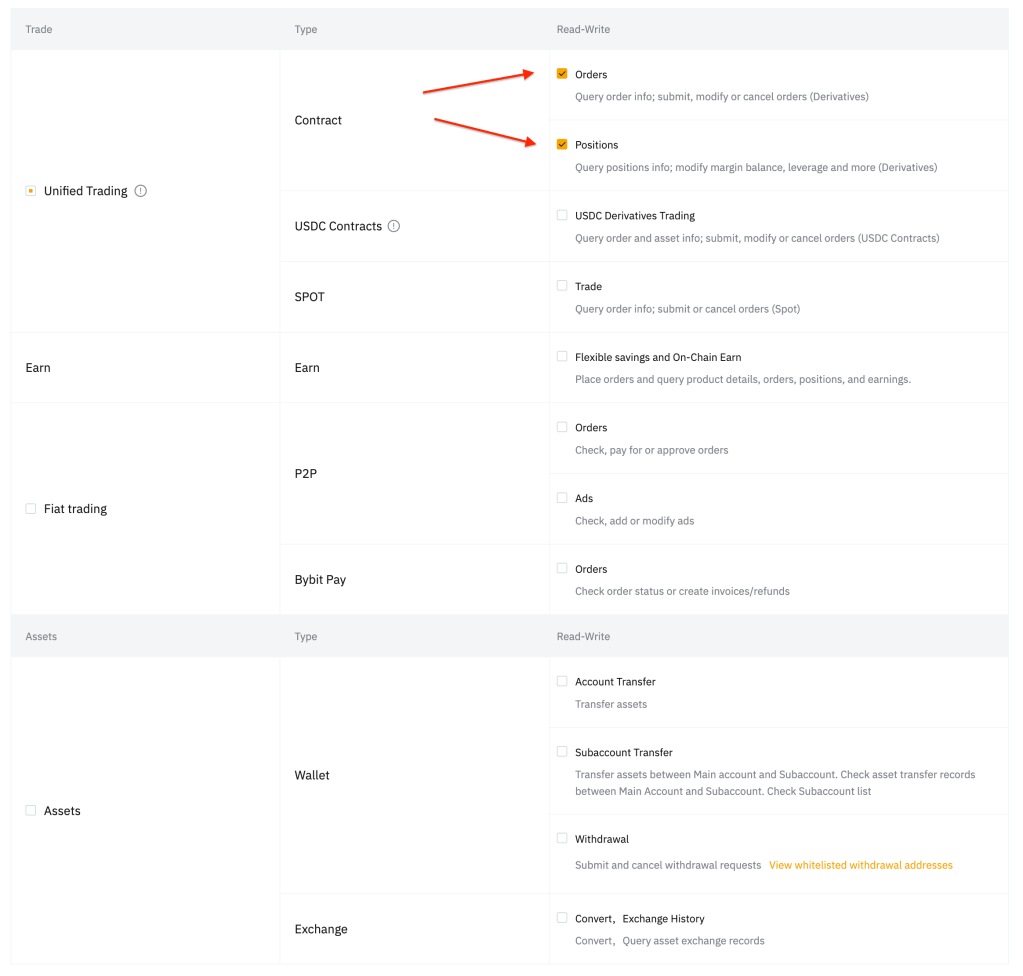Tick the SPOT Trade checkbox

(562, 286)
